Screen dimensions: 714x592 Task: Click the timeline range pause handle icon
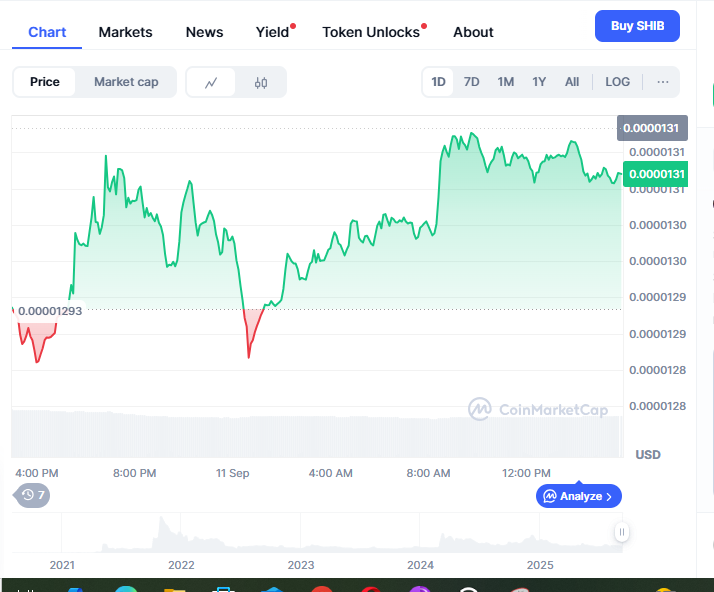point(621,533)
